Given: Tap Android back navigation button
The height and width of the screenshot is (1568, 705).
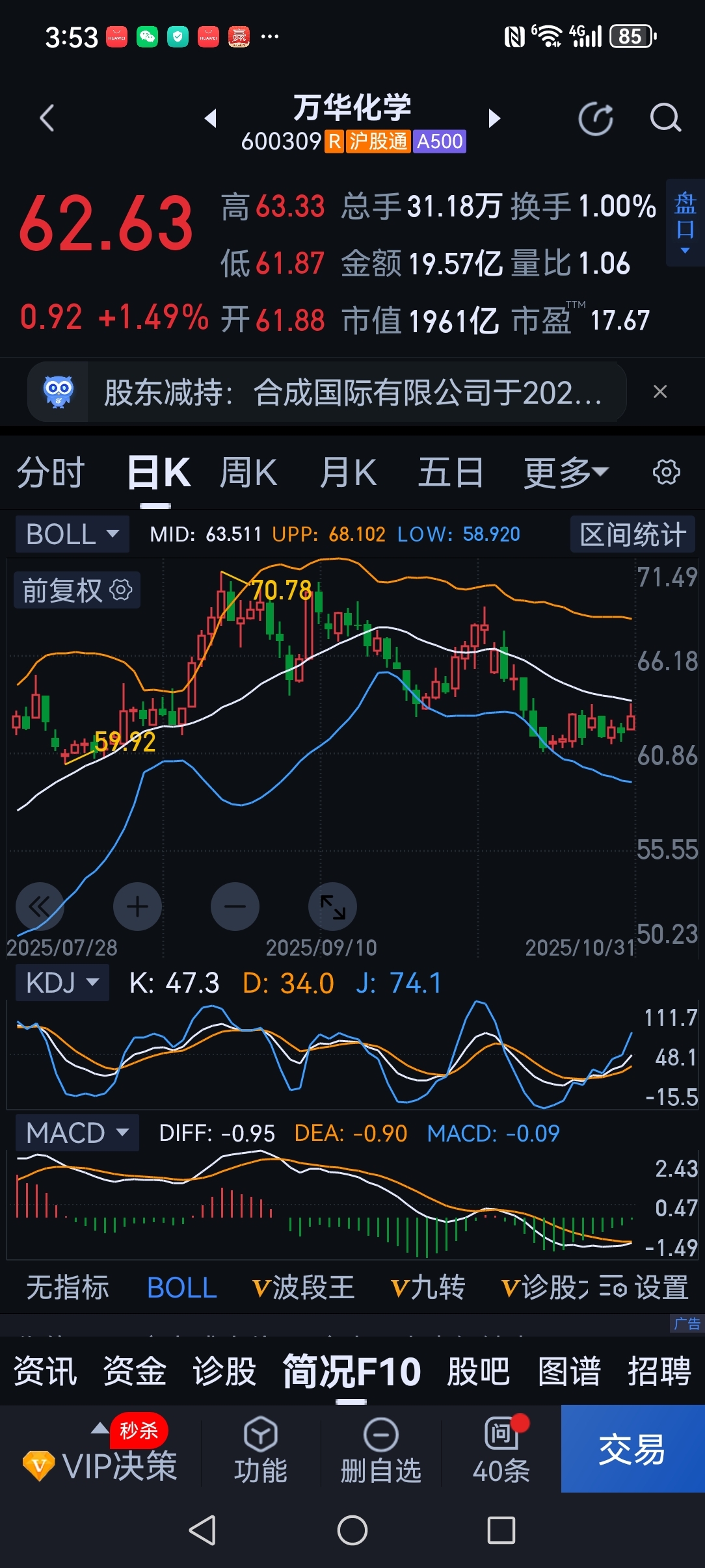Looking at the screenshot, I should point(202,1530).
